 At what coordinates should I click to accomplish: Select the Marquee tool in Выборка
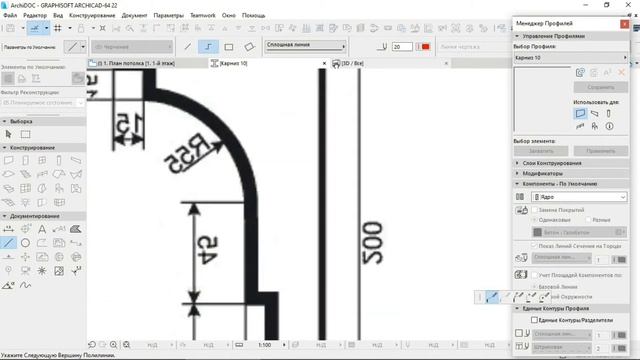25,134
